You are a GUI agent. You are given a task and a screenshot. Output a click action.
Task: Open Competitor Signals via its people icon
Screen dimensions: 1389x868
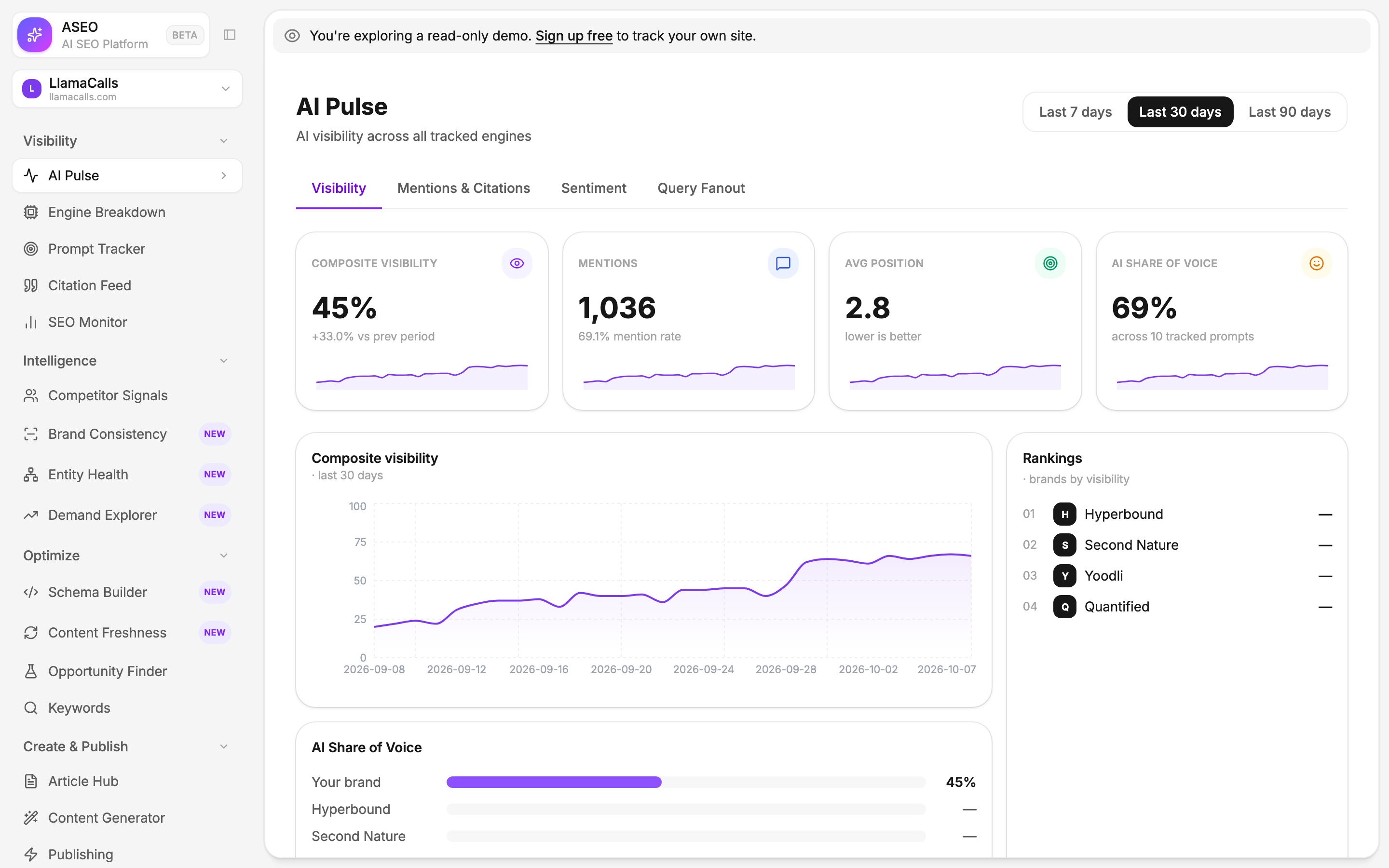(x=31, y=395)
